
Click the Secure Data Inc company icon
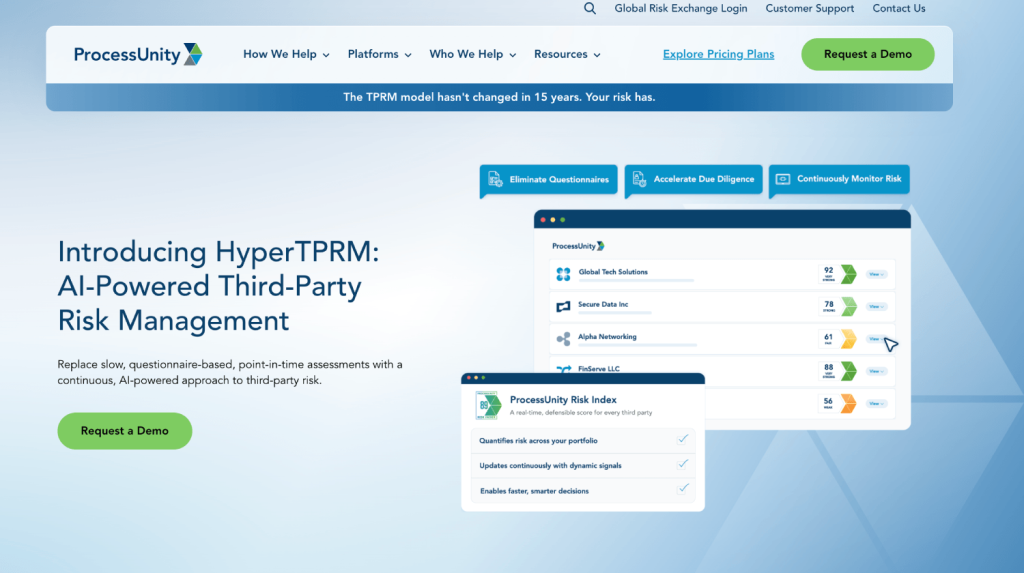point(563,306)
